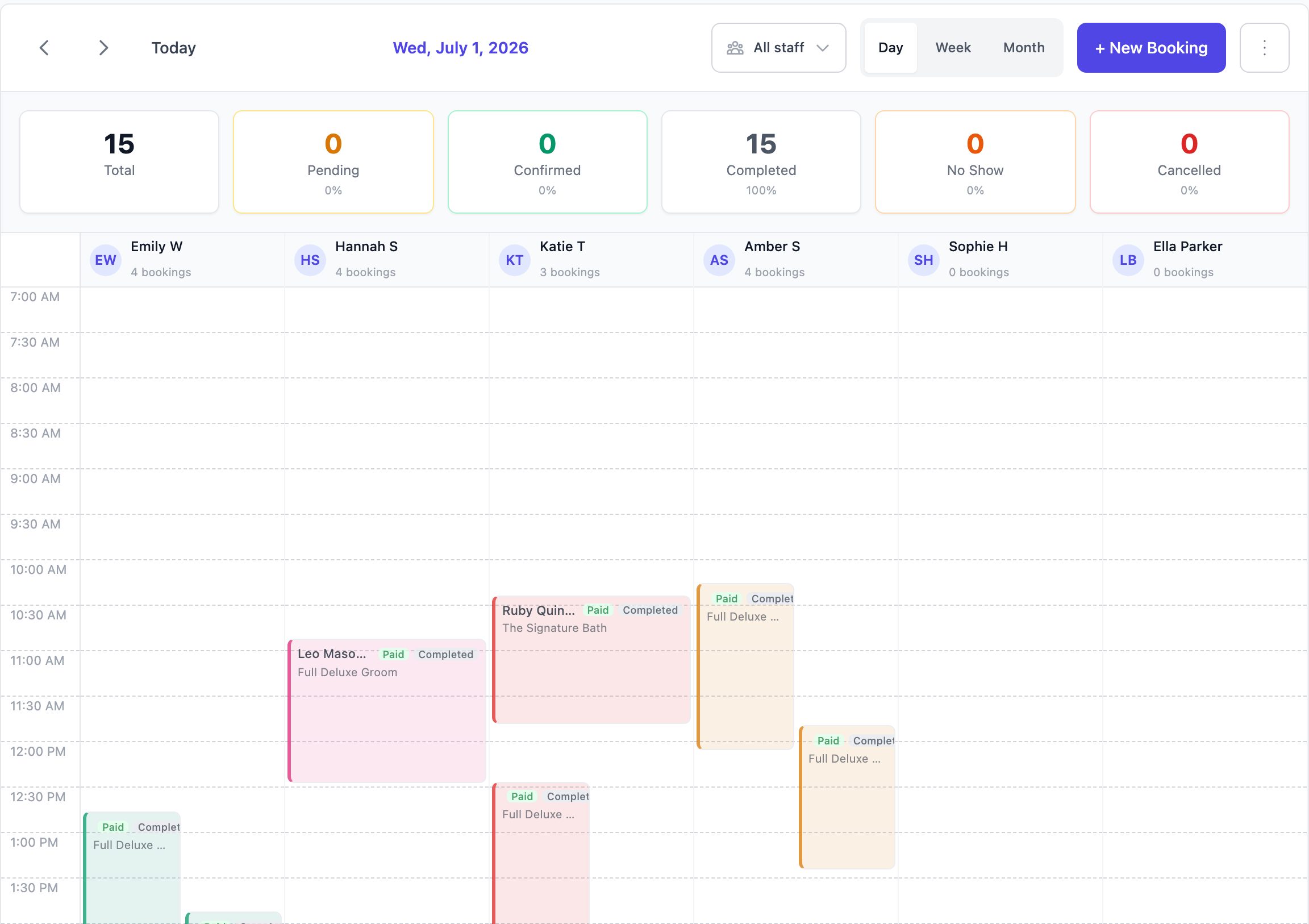
Task: Click the New Booking button
Action: (x=1151, y=48)
